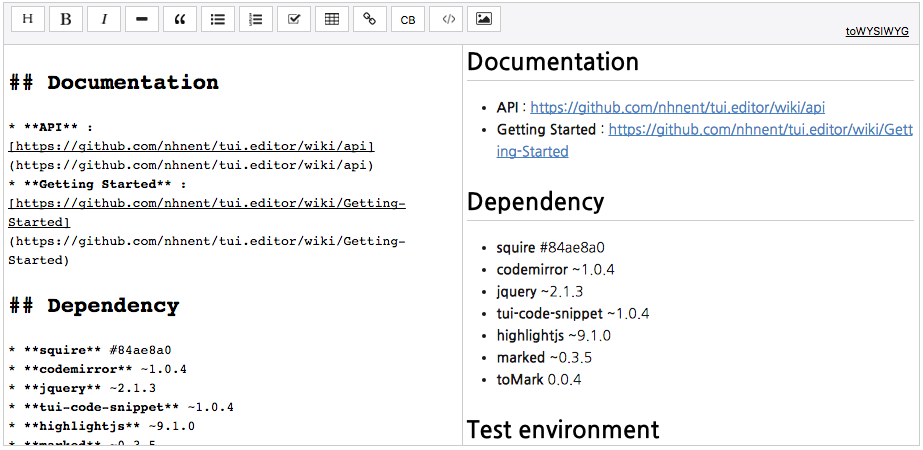
Task: Click the '## Documentation' heading in markdown editor
Action: 114,82
